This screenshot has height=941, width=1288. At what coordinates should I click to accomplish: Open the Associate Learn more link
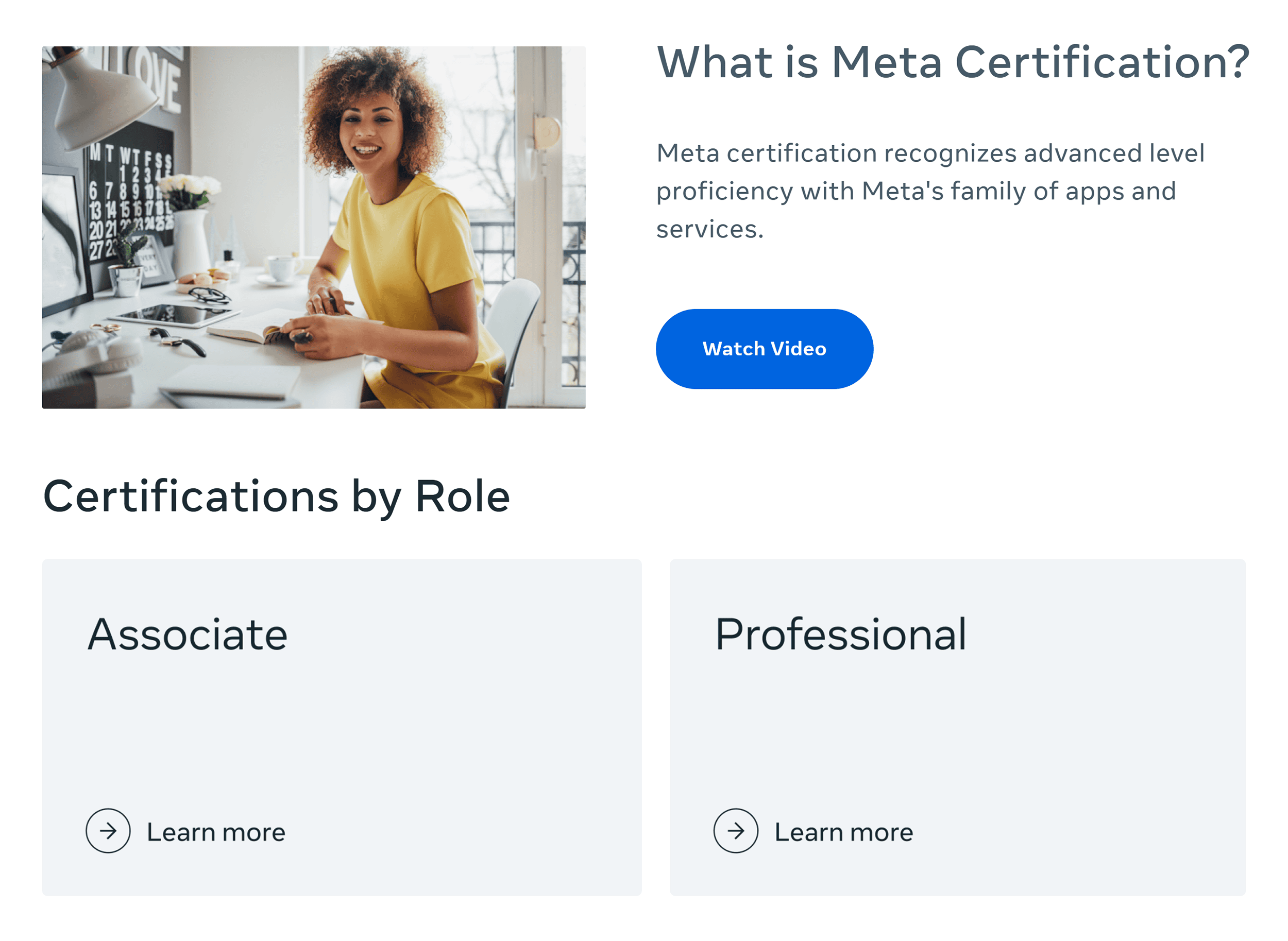215,832
